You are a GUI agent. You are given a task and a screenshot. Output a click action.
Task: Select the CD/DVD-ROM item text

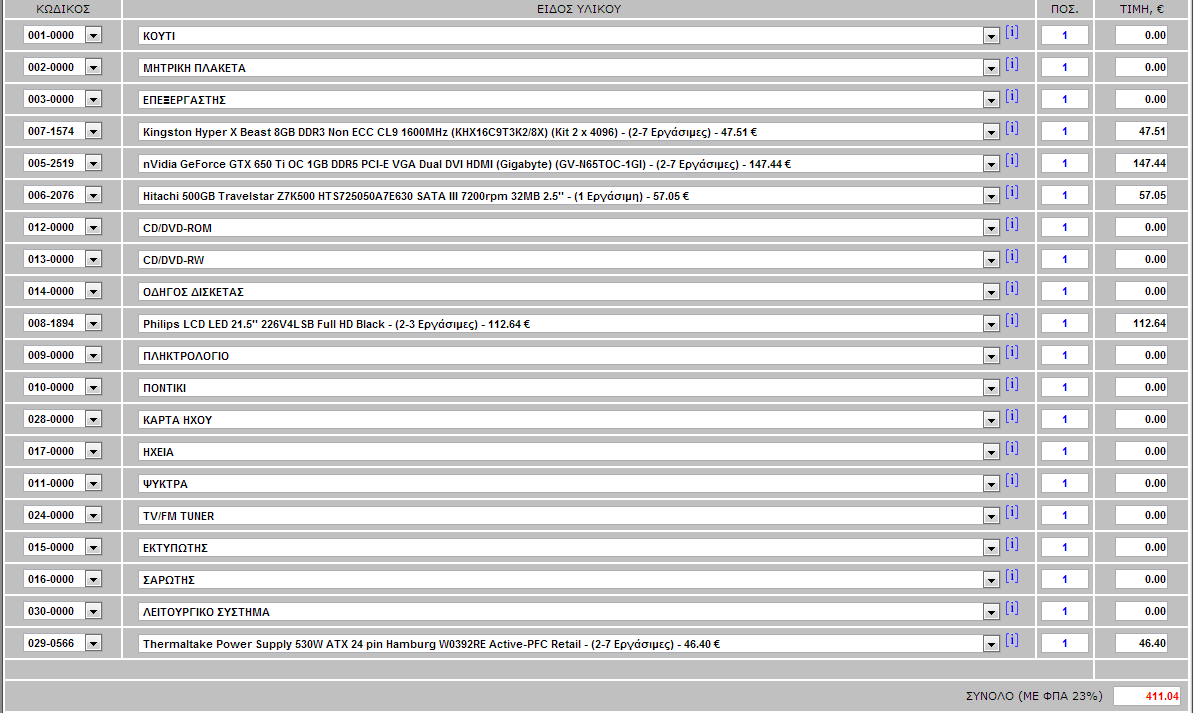coord(177,228)
